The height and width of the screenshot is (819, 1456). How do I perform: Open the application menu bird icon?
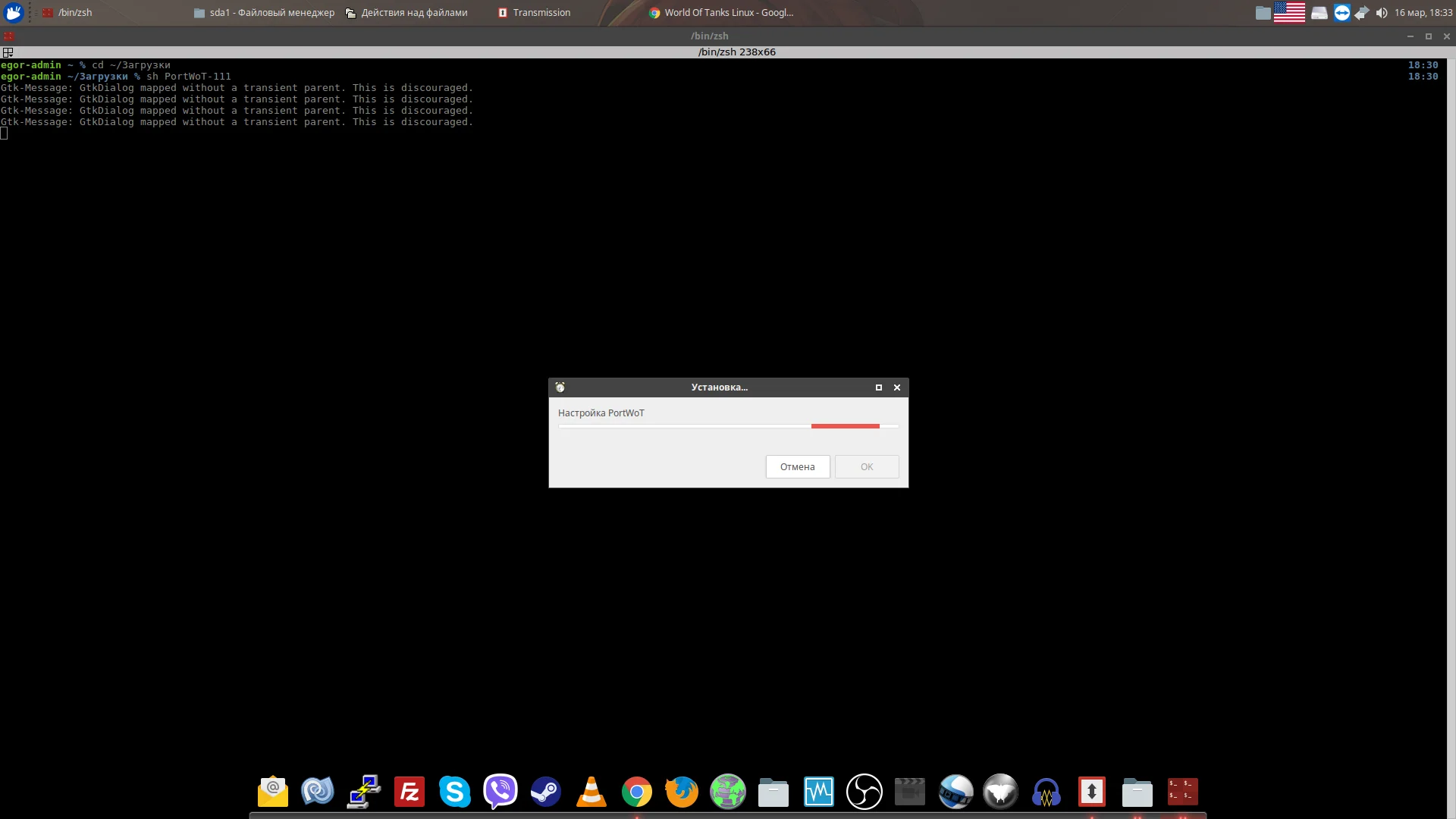click(14, 12)
